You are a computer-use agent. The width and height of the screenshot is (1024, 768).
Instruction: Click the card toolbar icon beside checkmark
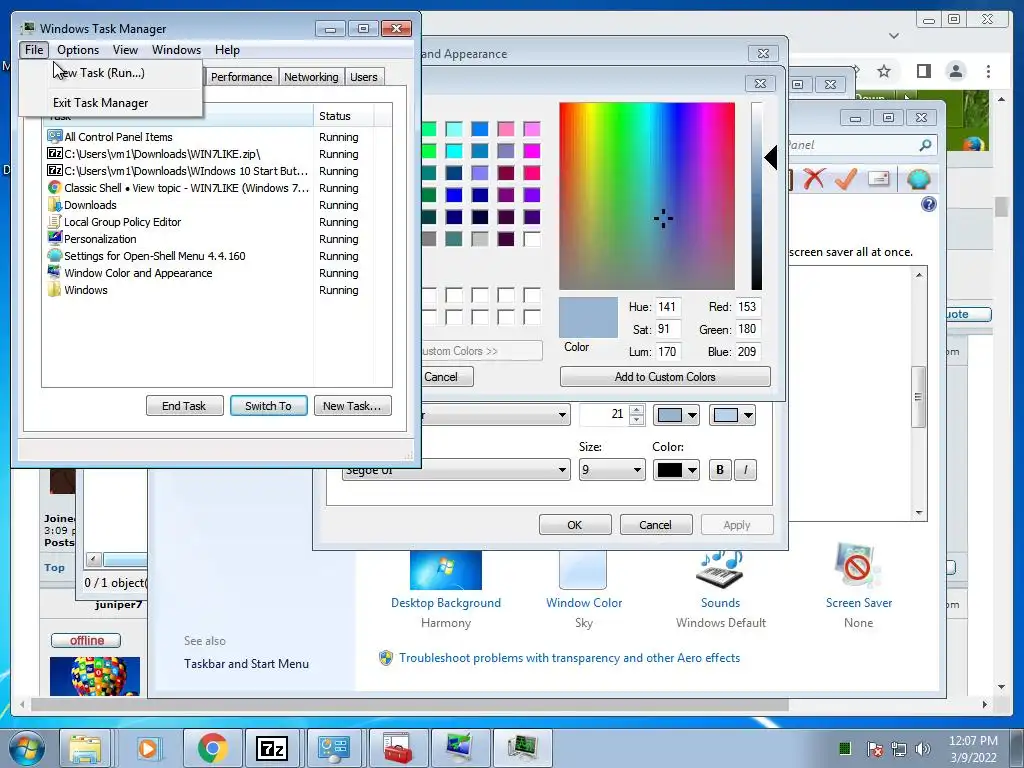(879, 178)
